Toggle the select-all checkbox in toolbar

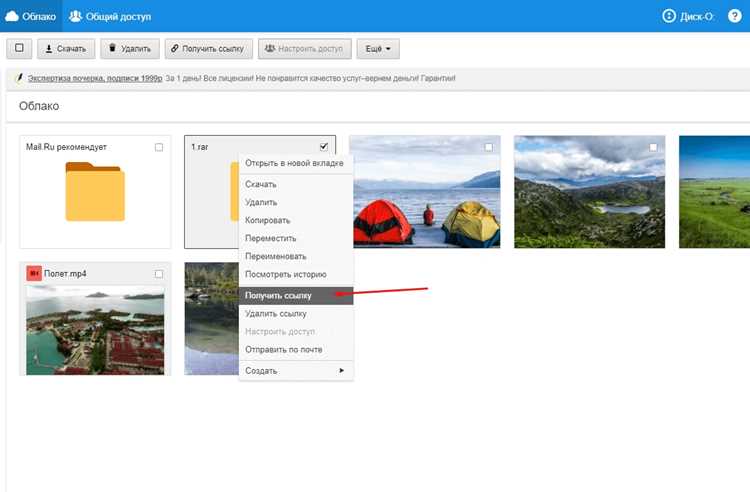[19, 48]
